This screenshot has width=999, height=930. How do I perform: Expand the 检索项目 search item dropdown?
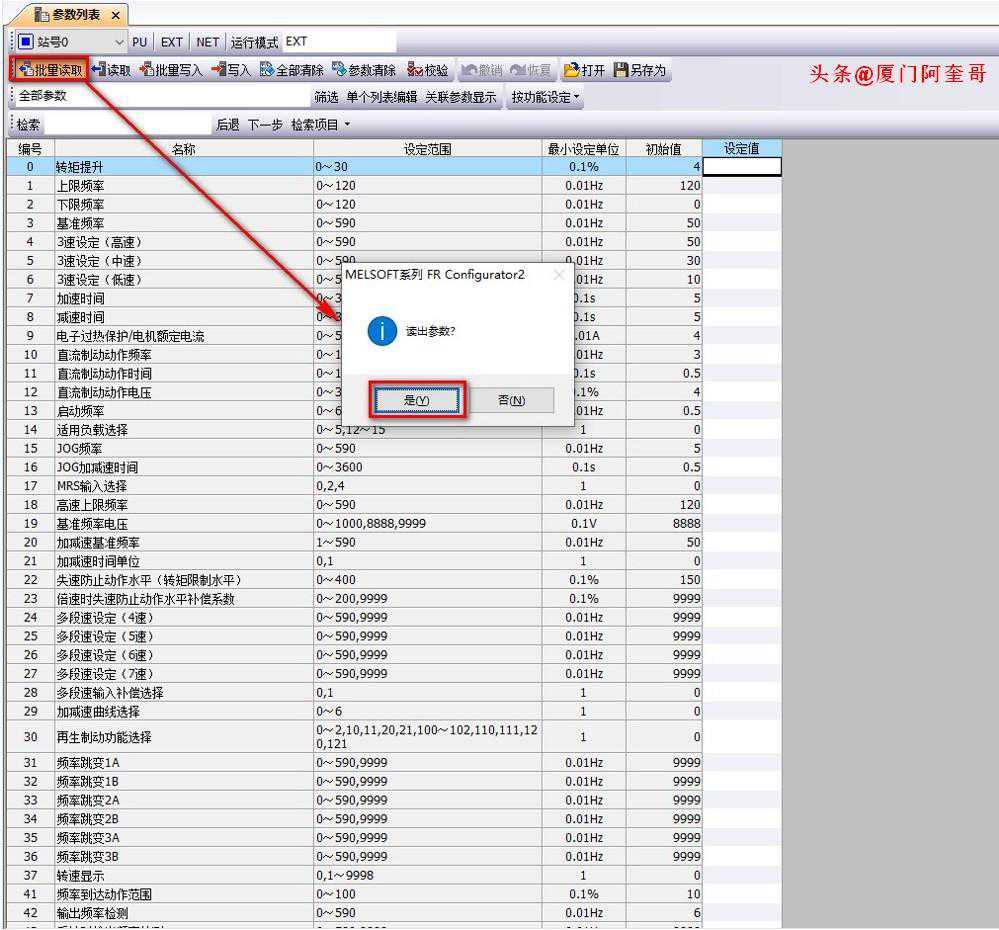tap(321, 125)
